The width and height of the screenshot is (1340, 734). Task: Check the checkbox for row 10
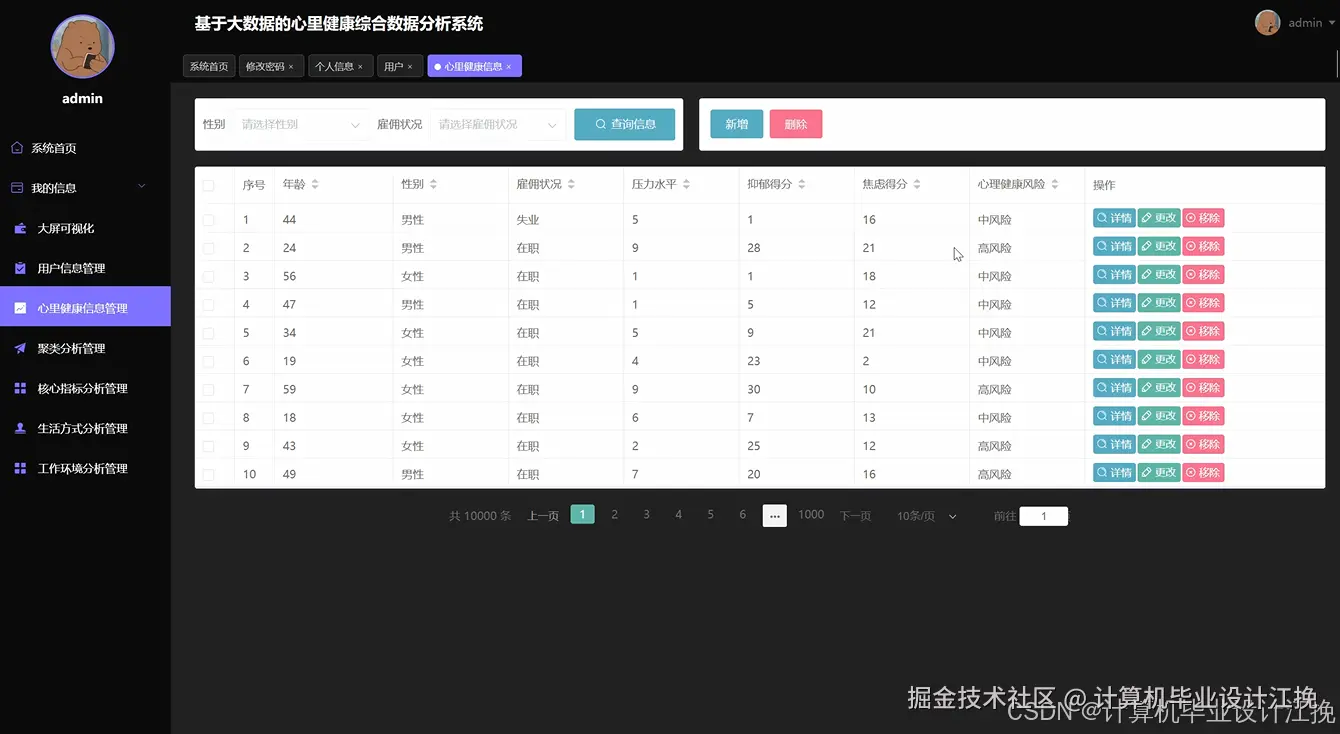(208, 474)
